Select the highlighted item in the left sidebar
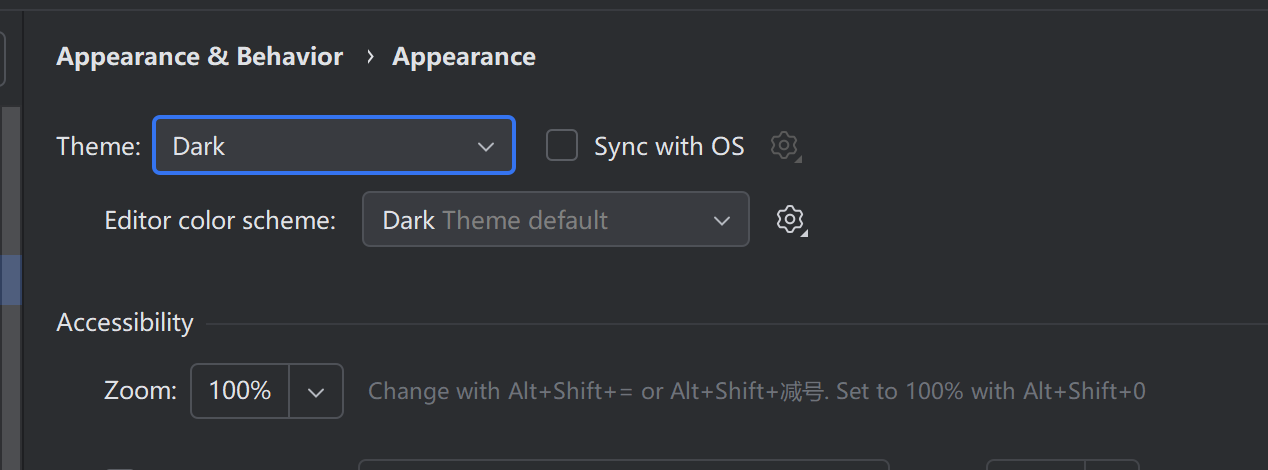Screen dimensions: 1268x470 pos(10,280)
